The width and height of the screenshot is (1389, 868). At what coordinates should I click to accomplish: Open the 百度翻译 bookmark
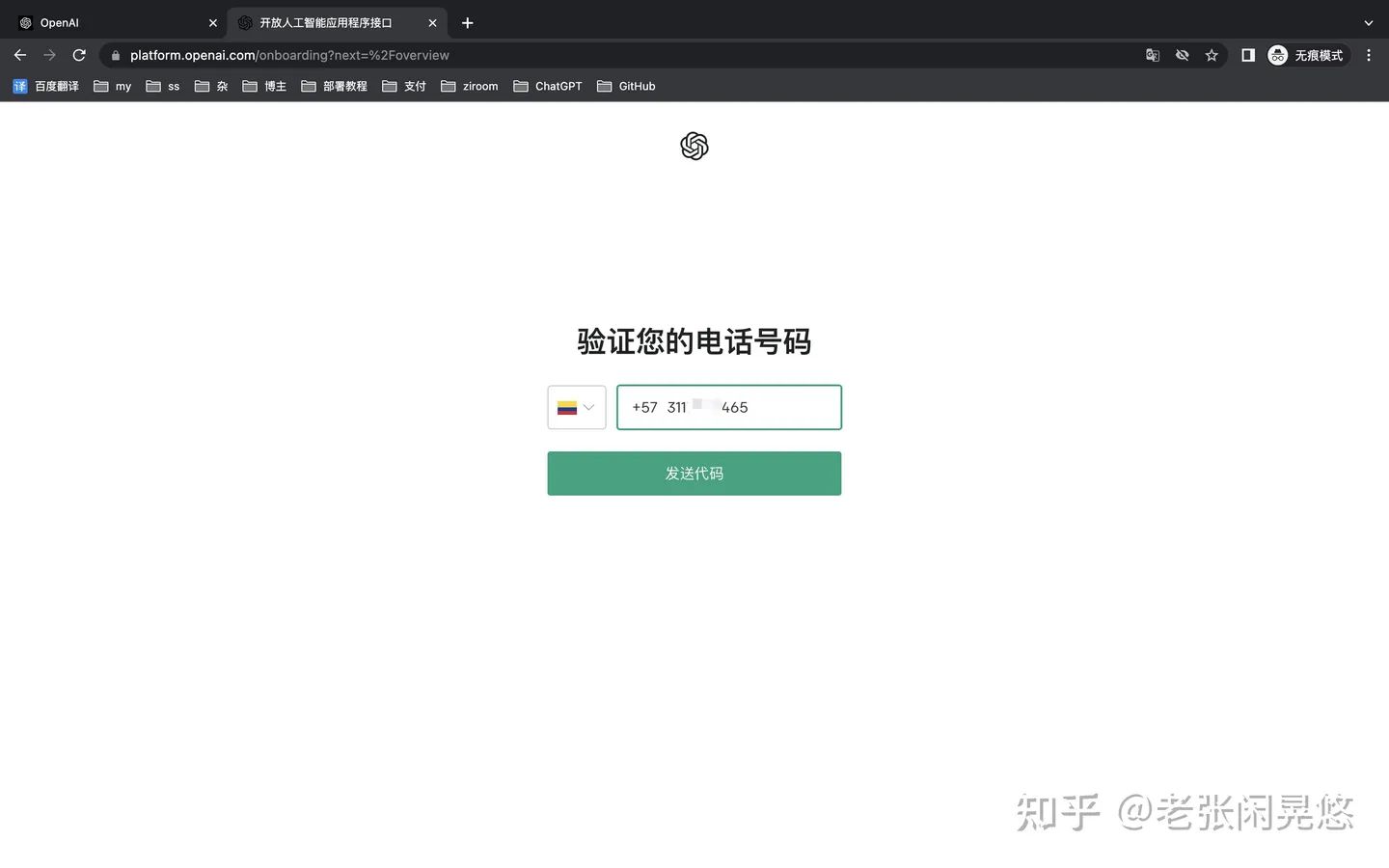(45, 86)
